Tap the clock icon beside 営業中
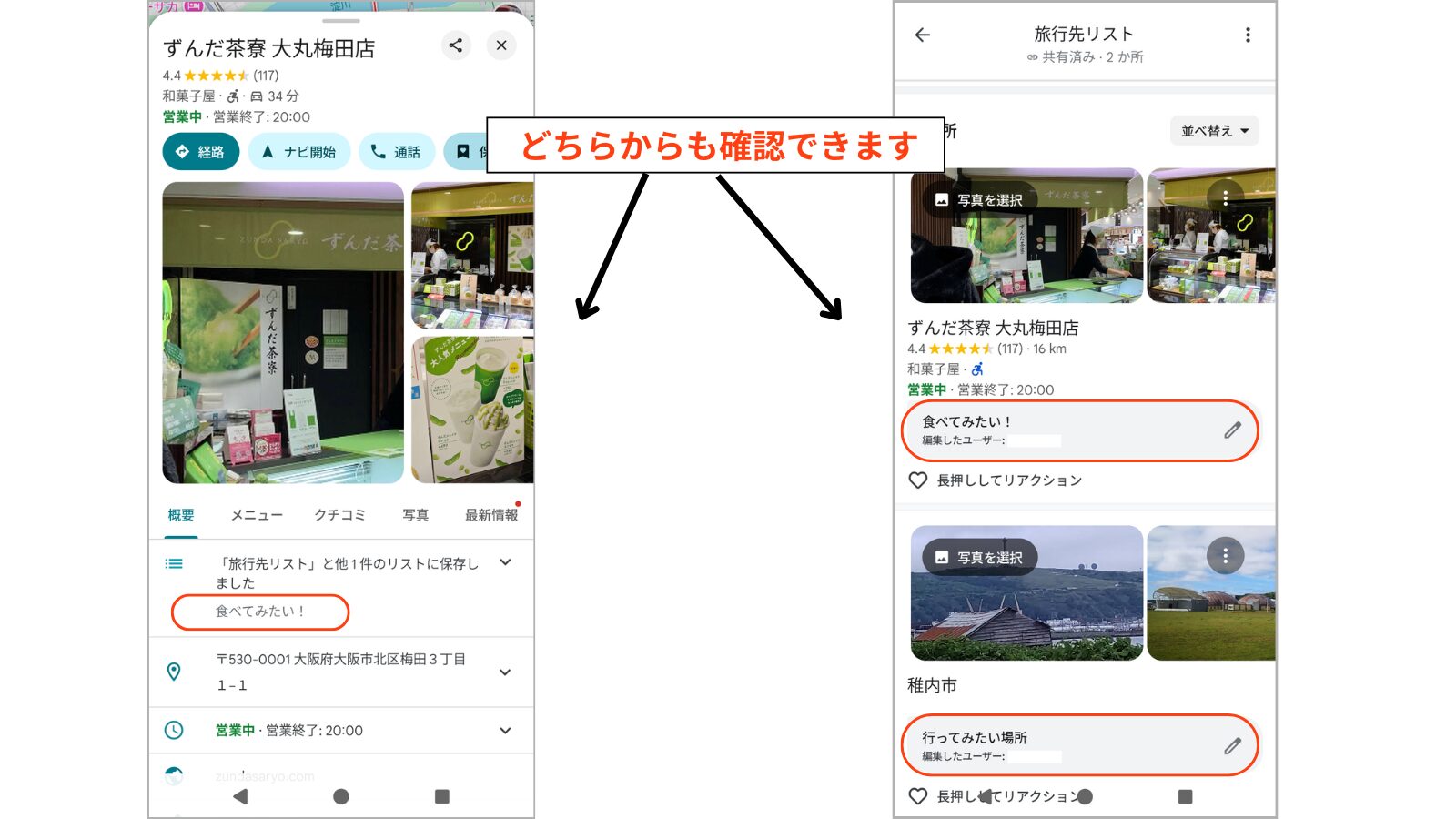The height and width of the screenshot is (819, 1456). coord(174,730)
